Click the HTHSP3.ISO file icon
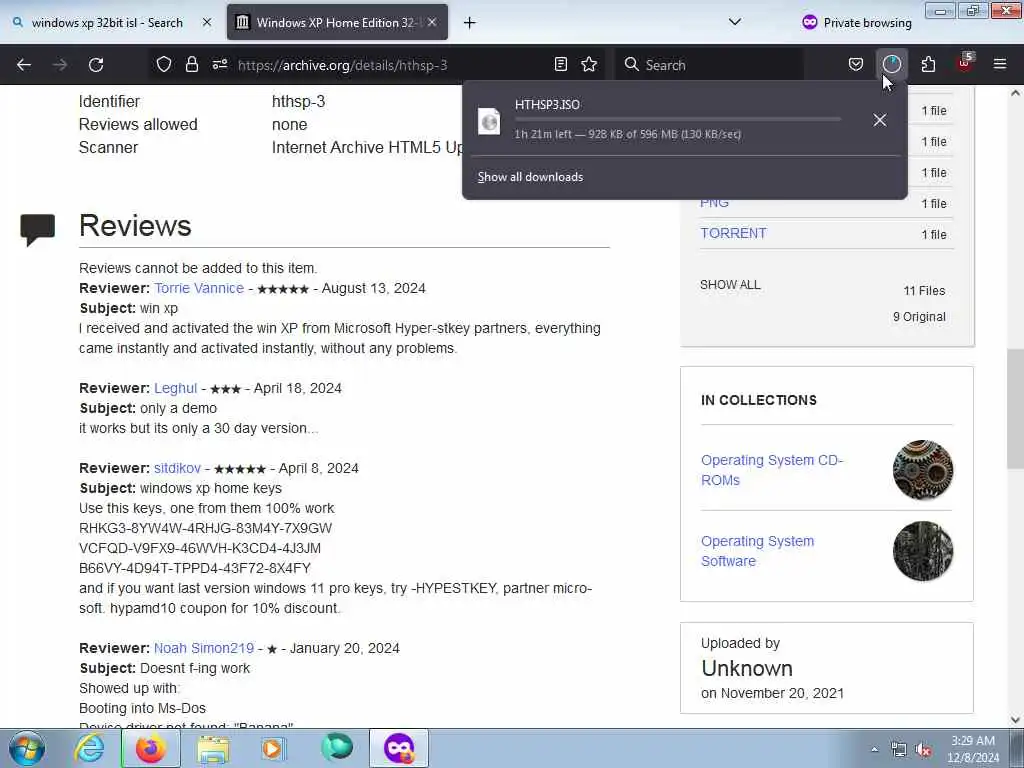Screen dimensions: 1024x768 [x=488, y=121]
